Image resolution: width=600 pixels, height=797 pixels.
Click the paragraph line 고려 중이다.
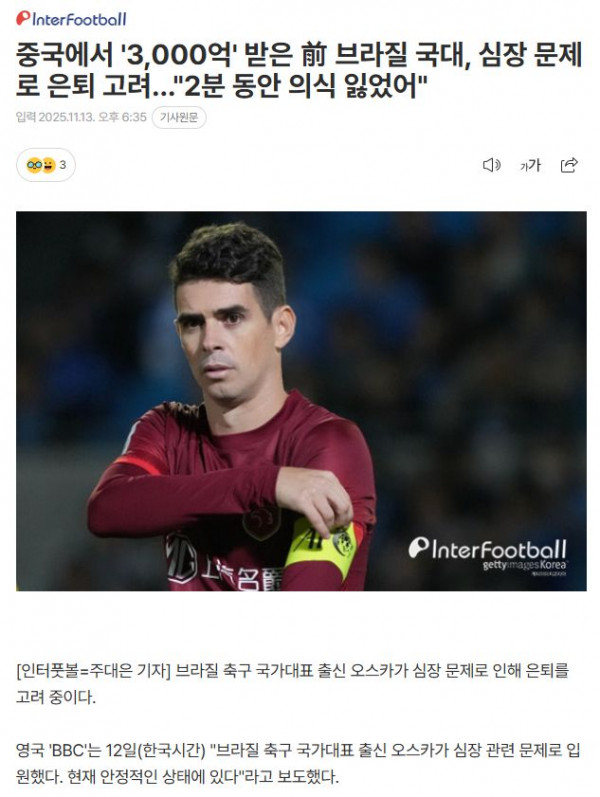[x=55, y=697]
